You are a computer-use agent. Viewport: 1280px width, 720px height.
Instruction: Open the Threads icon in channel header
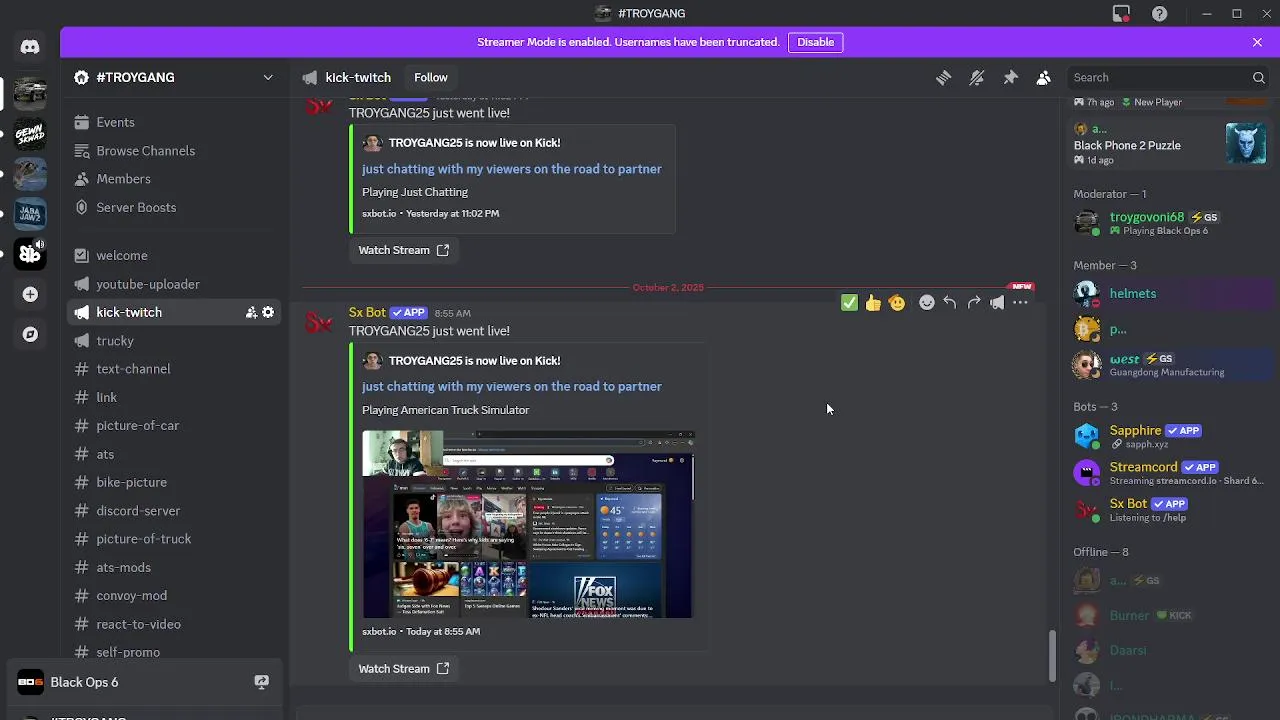point(943,77)
